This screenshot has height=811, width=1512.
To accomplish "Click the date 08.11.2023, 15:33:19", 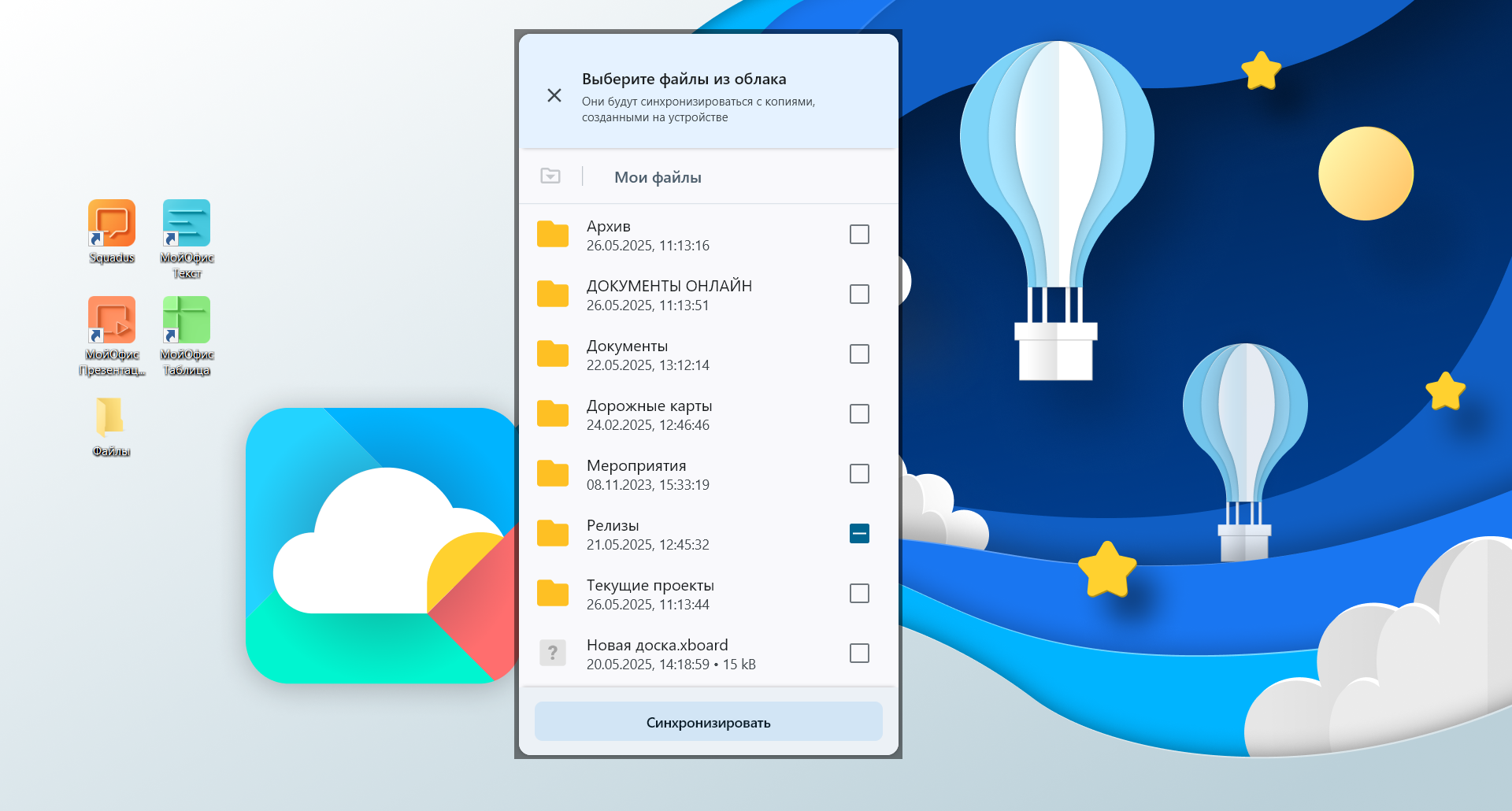I will (648, 485).
